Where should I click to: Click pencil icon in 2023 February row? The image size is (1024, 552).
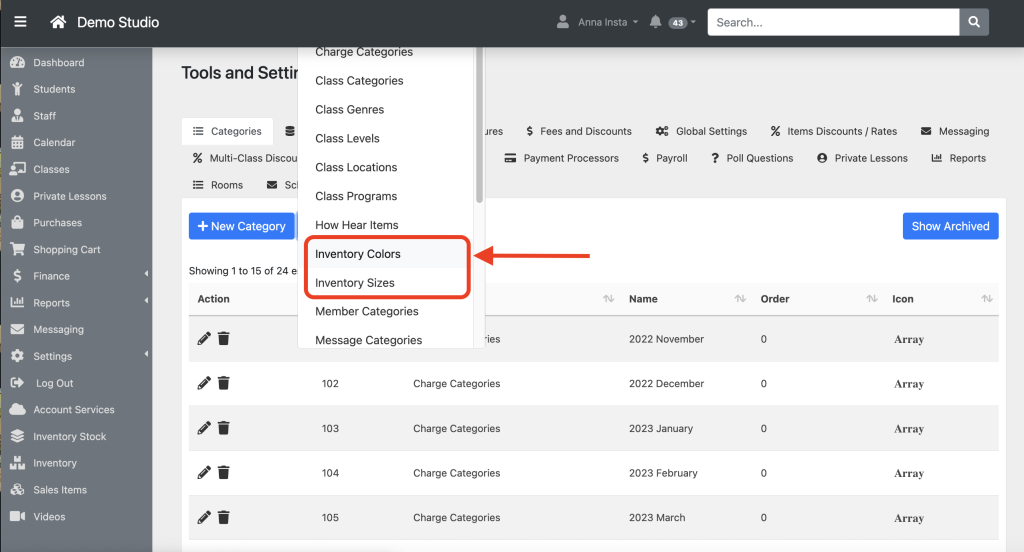(204, 472)
